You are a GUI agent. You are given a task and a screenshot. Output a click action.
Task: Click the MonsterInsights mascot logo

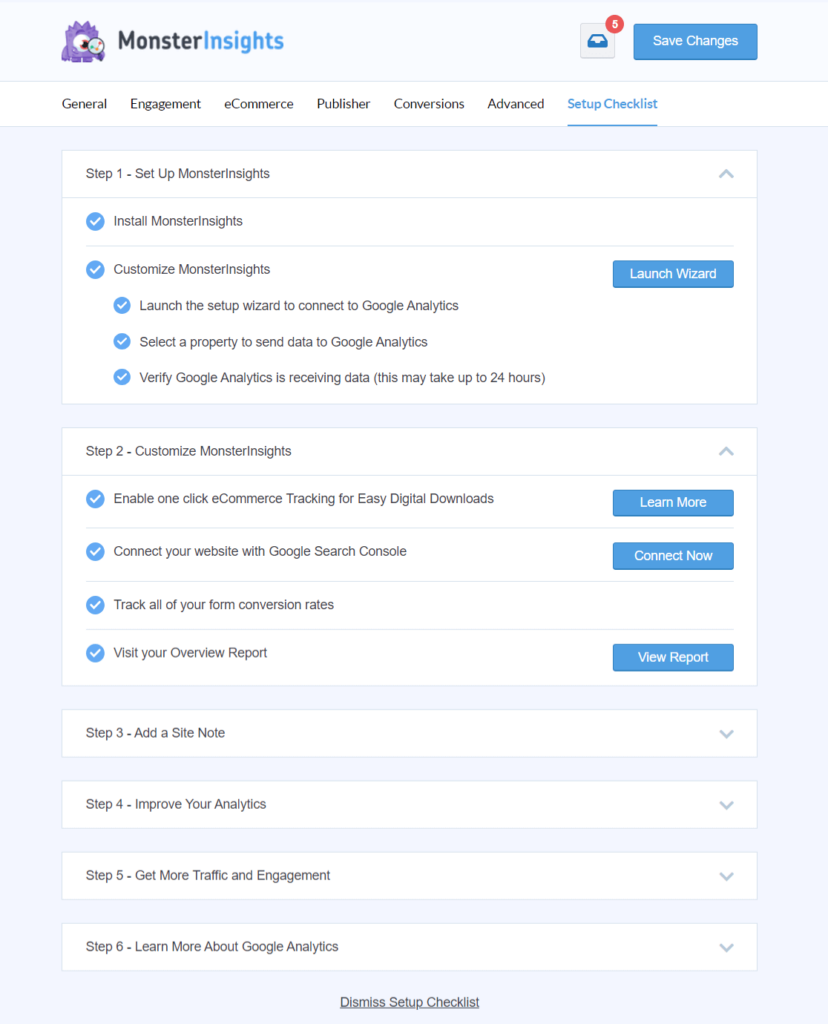[84, 41]
